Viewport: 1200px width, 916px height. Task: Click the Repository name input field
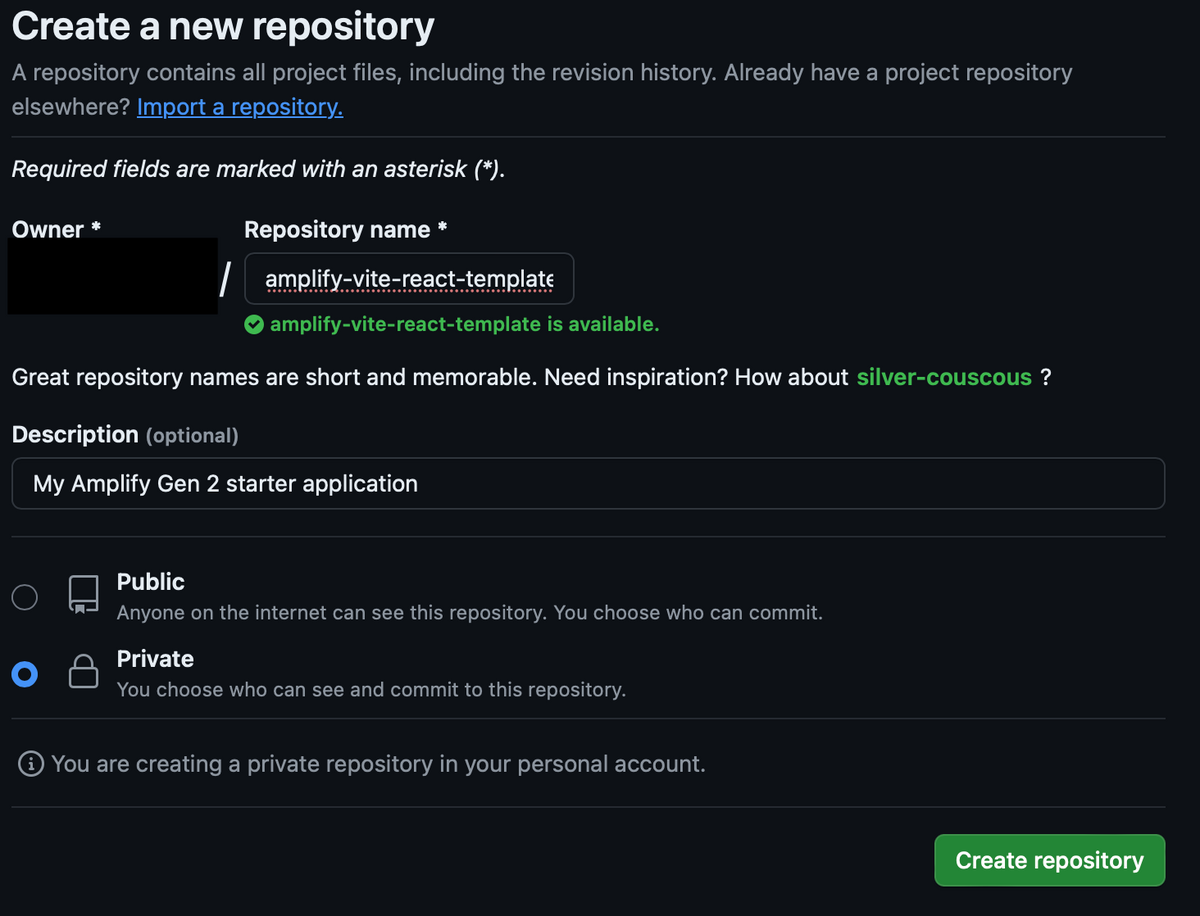[x=409, y=278]
